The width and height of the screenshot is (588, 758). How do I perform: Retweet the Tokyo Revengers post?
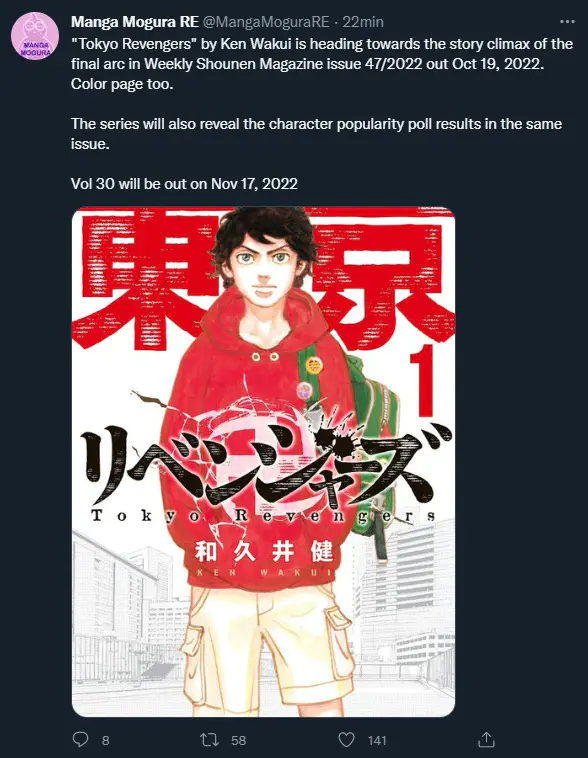pos(209,740)
